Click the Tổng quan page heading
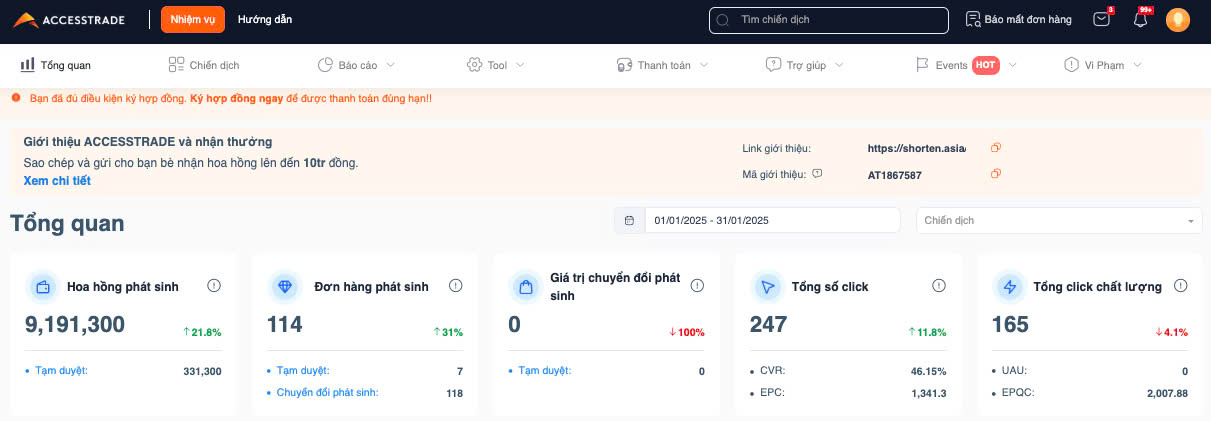1211x421 pixels. click(x=67, y=223)
